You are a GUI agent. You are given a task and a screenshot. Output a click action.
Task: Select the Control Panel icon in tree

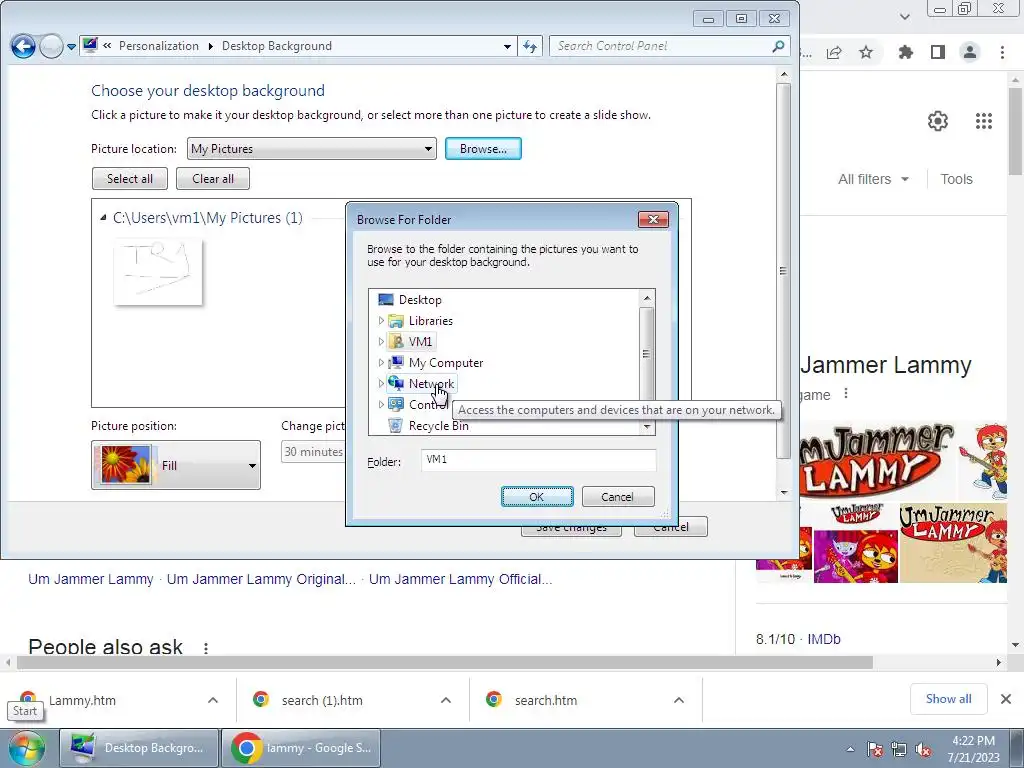(396, 404)
